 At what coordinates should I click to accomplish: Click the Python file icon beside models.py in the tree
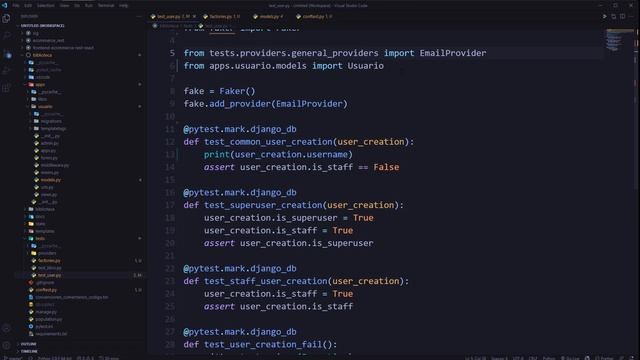tap(37, 180)
